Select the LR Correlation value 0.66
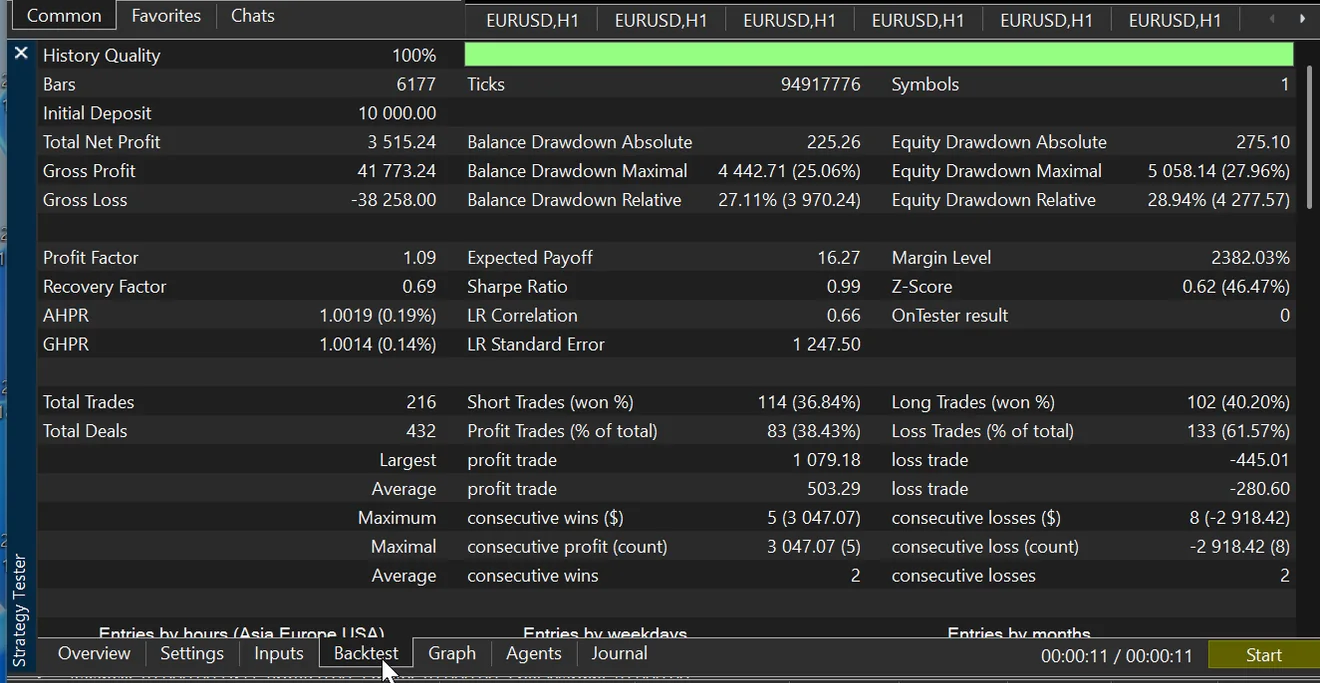Viewport: 1320px width, 683px height. tap(843, 316)
